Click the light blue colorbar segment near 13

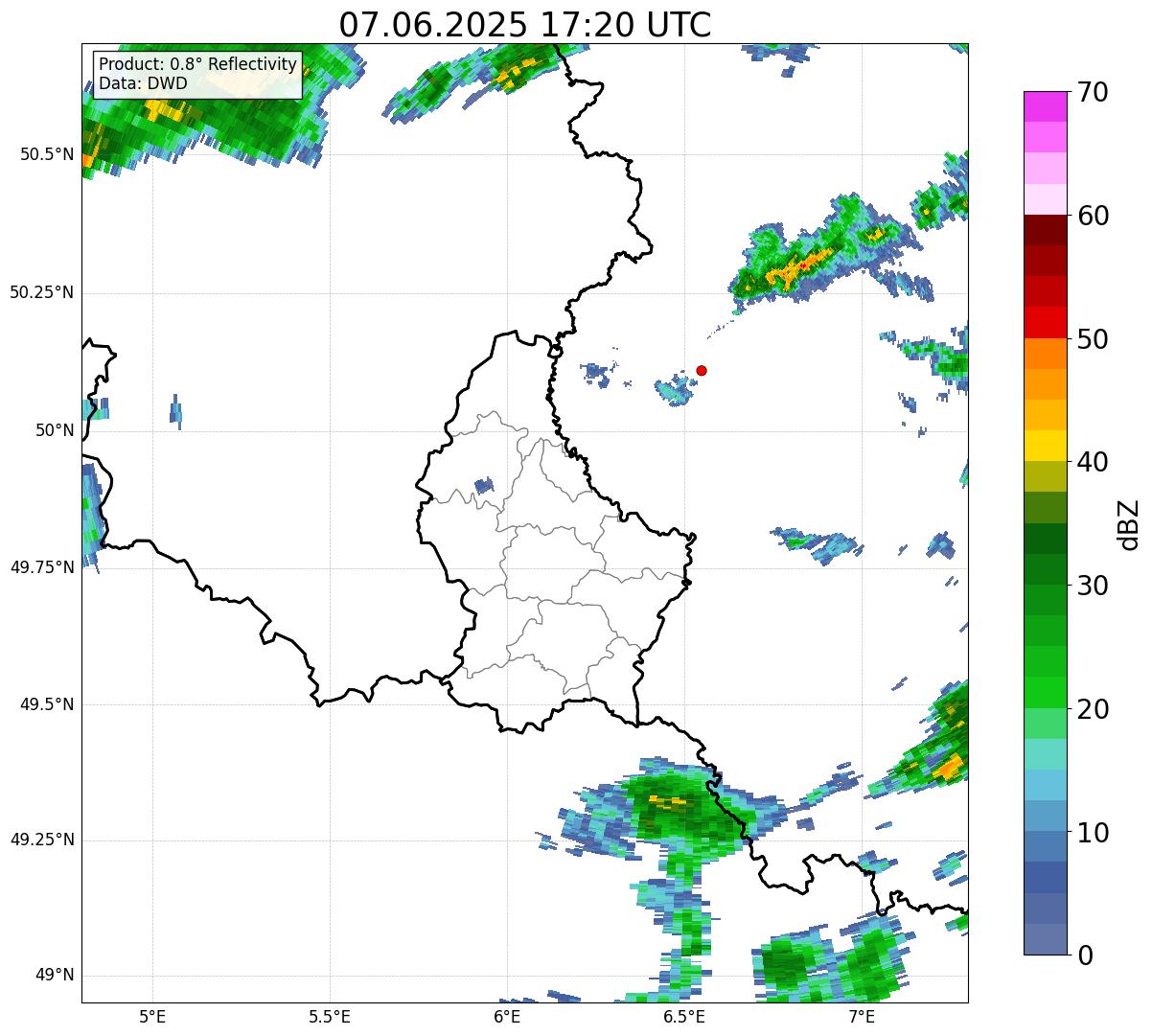coord(1045,785)
